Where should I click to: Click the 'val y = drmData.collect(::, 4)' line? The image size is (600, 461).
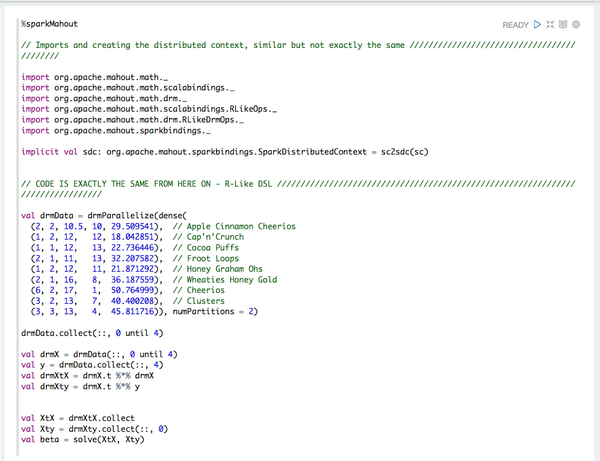92,365
